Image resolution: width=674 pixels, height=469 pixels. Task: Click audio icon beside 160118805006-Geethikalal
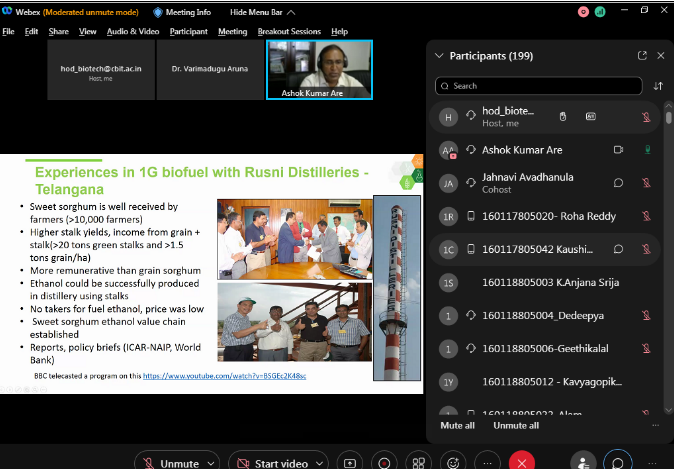coord(471,348)
